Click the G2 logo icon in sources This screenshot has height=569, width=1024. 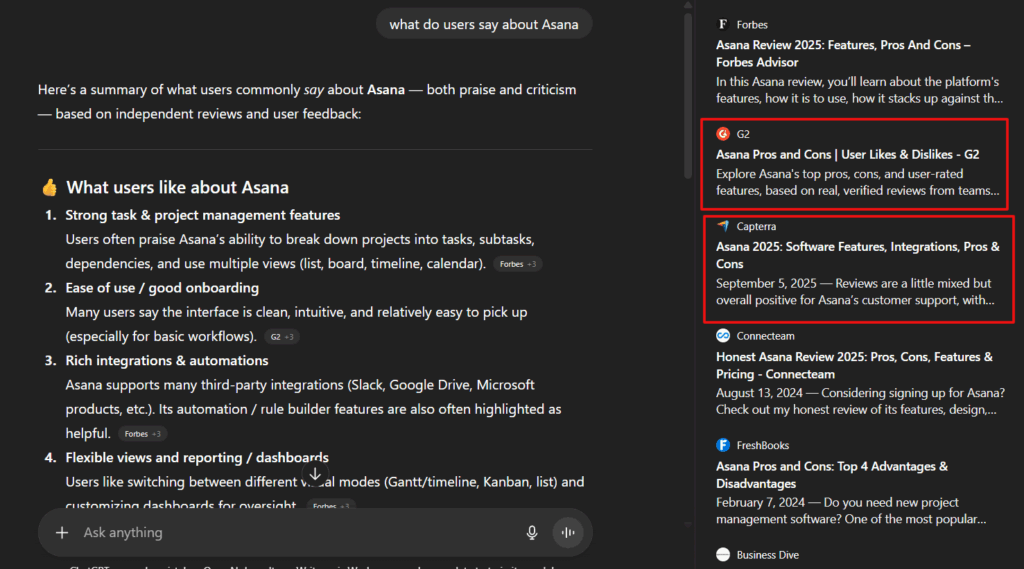click(x=723, y=133)
